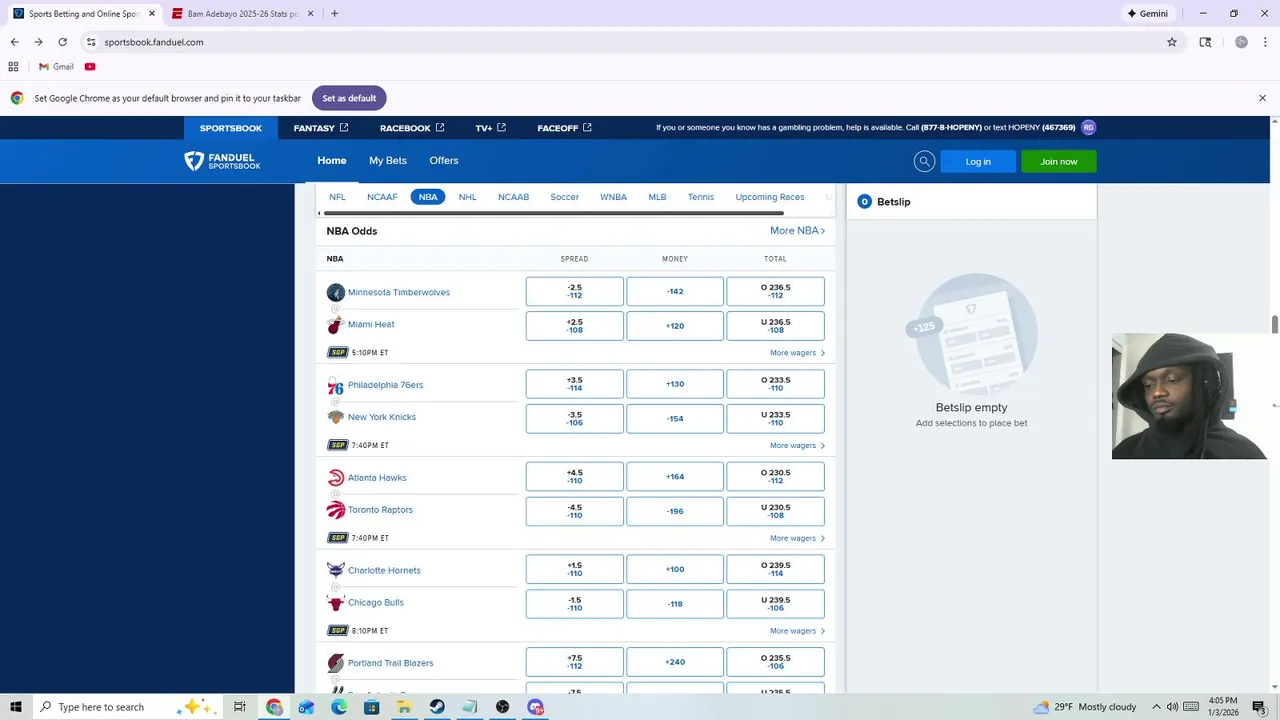
Task: Open Chrome's three-dot menu
Action: point(1265,42)
